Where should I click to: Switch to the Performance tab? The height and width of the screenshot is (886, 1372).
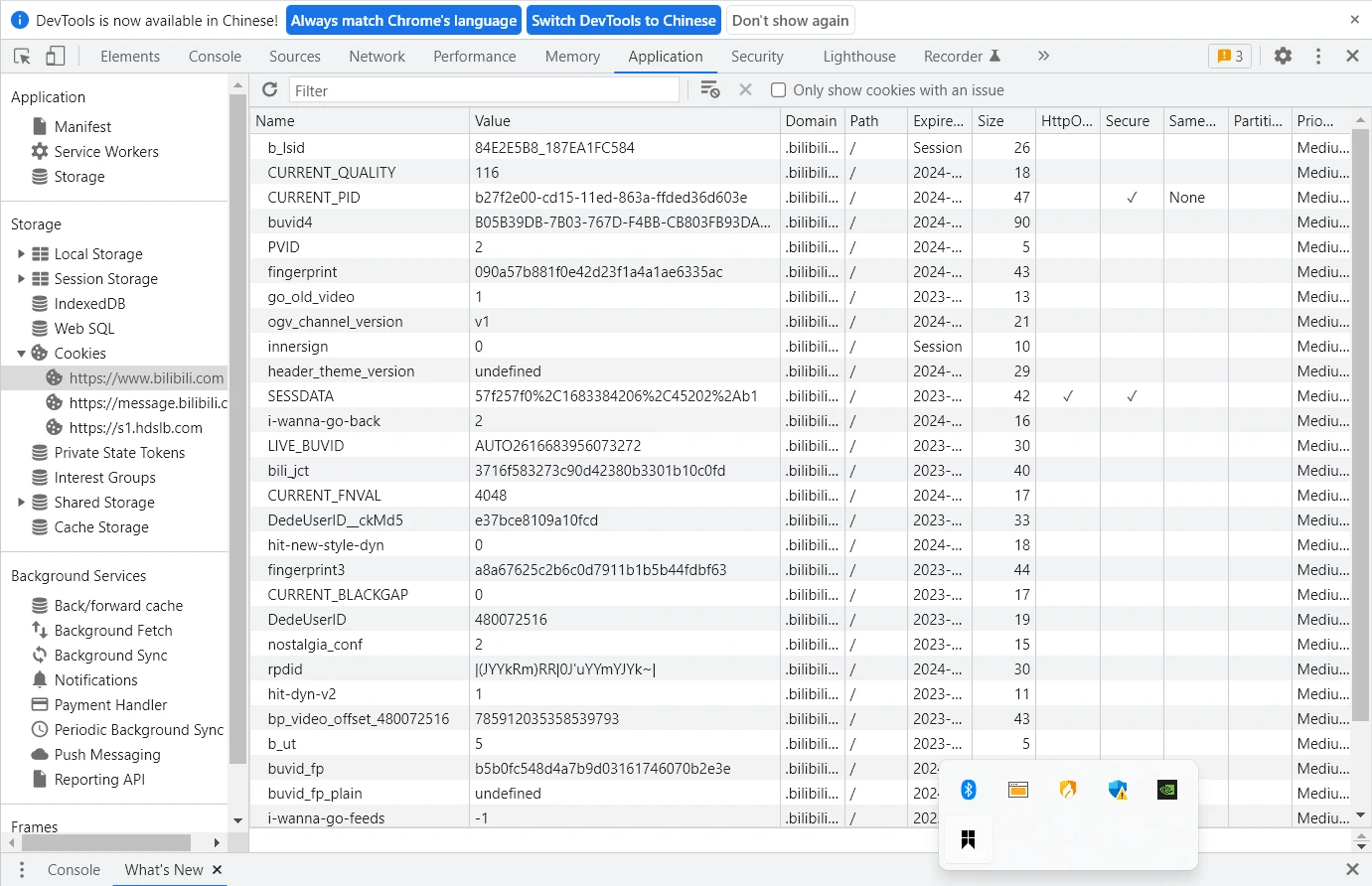pyautogui.click(x=475, y=57)
